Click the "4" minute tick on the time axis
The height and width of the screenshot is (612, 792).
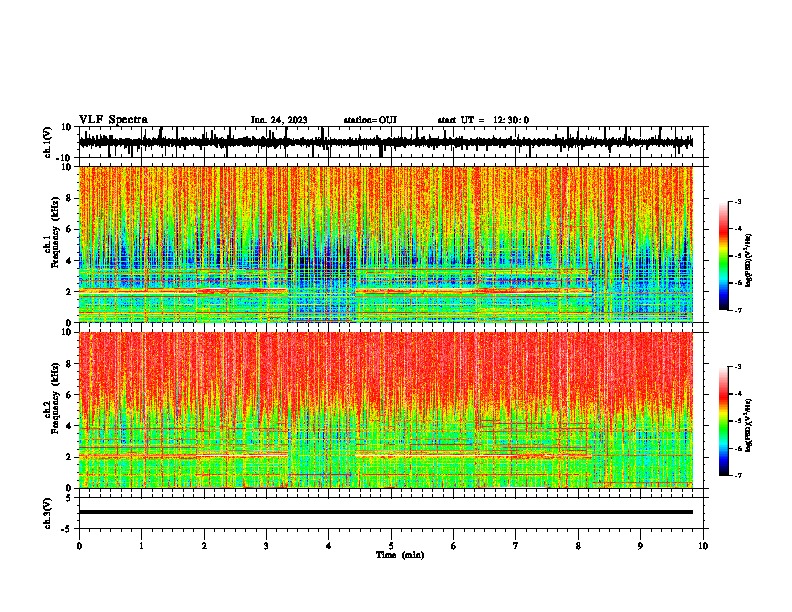coord(329,546)
